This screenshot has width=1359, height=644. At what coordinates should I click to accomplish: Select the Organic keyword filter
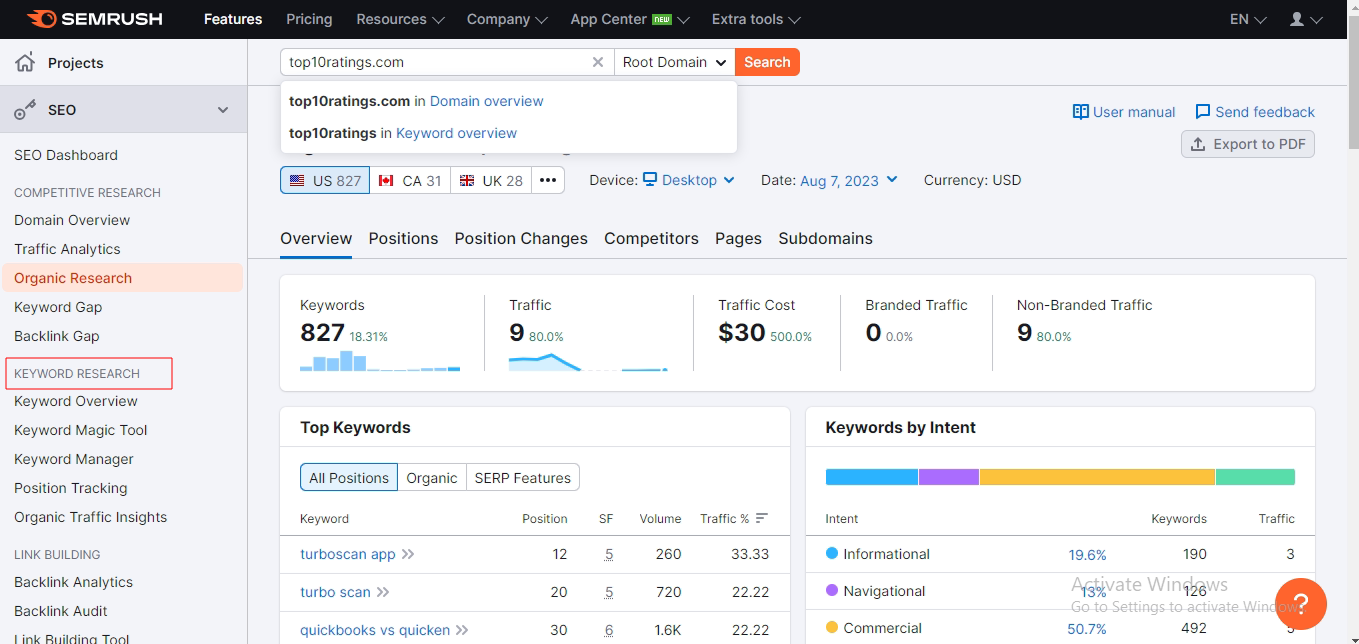432,477
